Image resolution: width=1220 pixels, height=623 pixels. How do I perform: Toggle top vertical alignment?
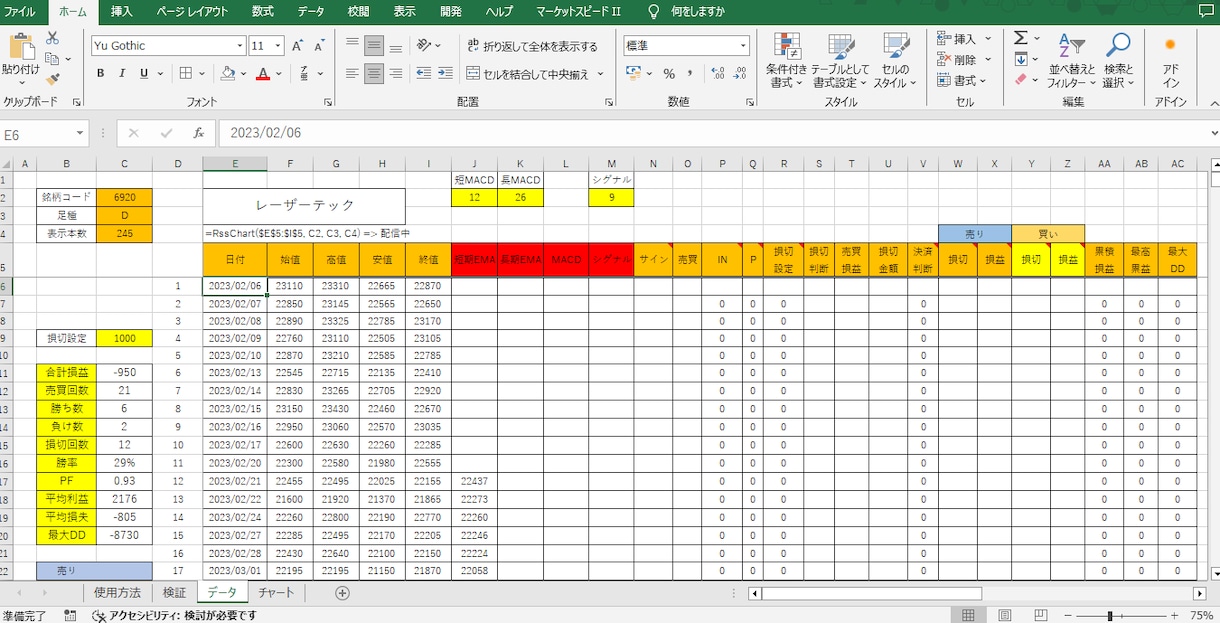click(351, 45)
